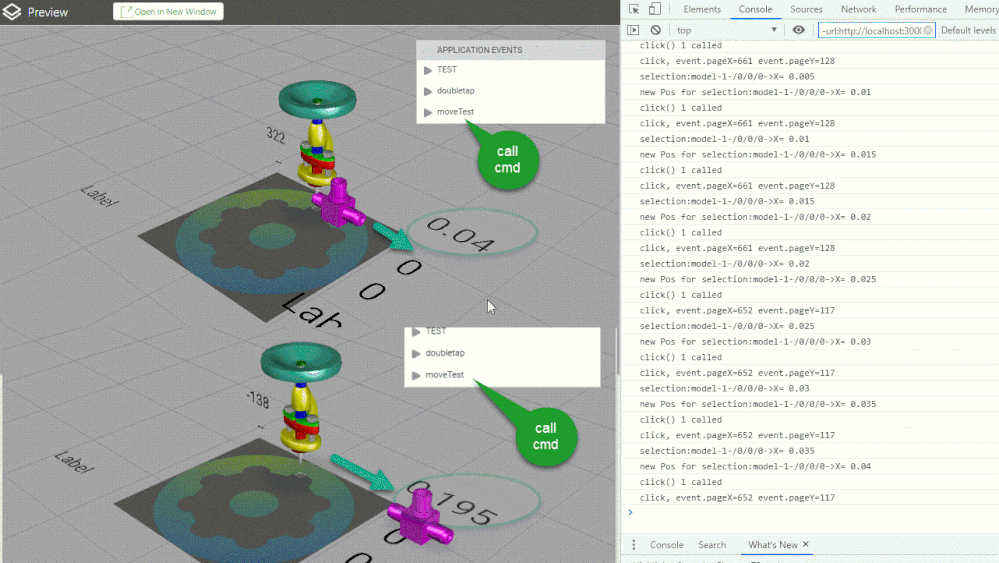Click moveTest label in lower events list
Image resolution: width=999 pixels, height=563 pixels.
(x=444, y=374)
